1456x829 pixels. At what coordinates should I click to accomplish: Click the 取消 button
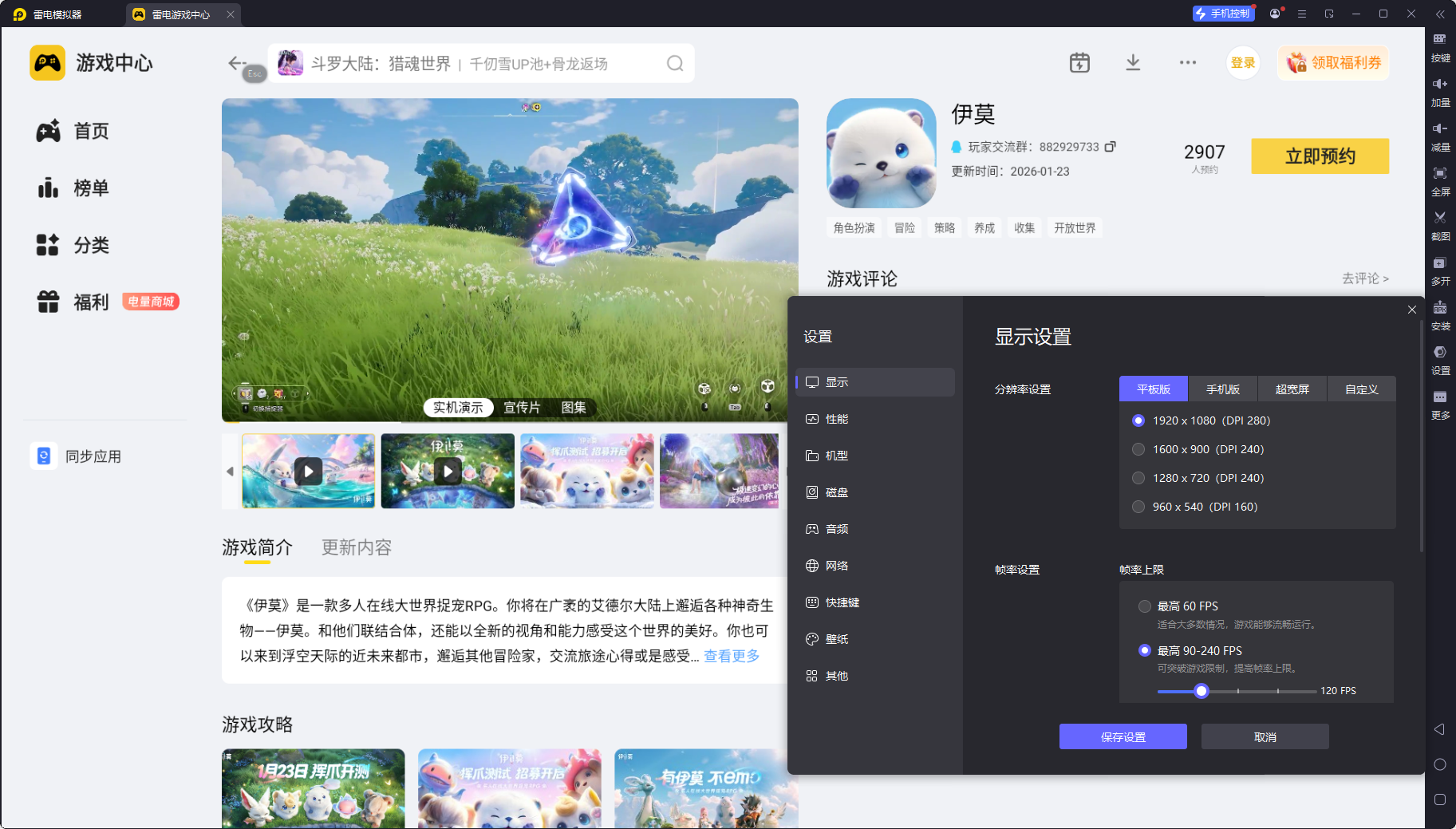1265,736
